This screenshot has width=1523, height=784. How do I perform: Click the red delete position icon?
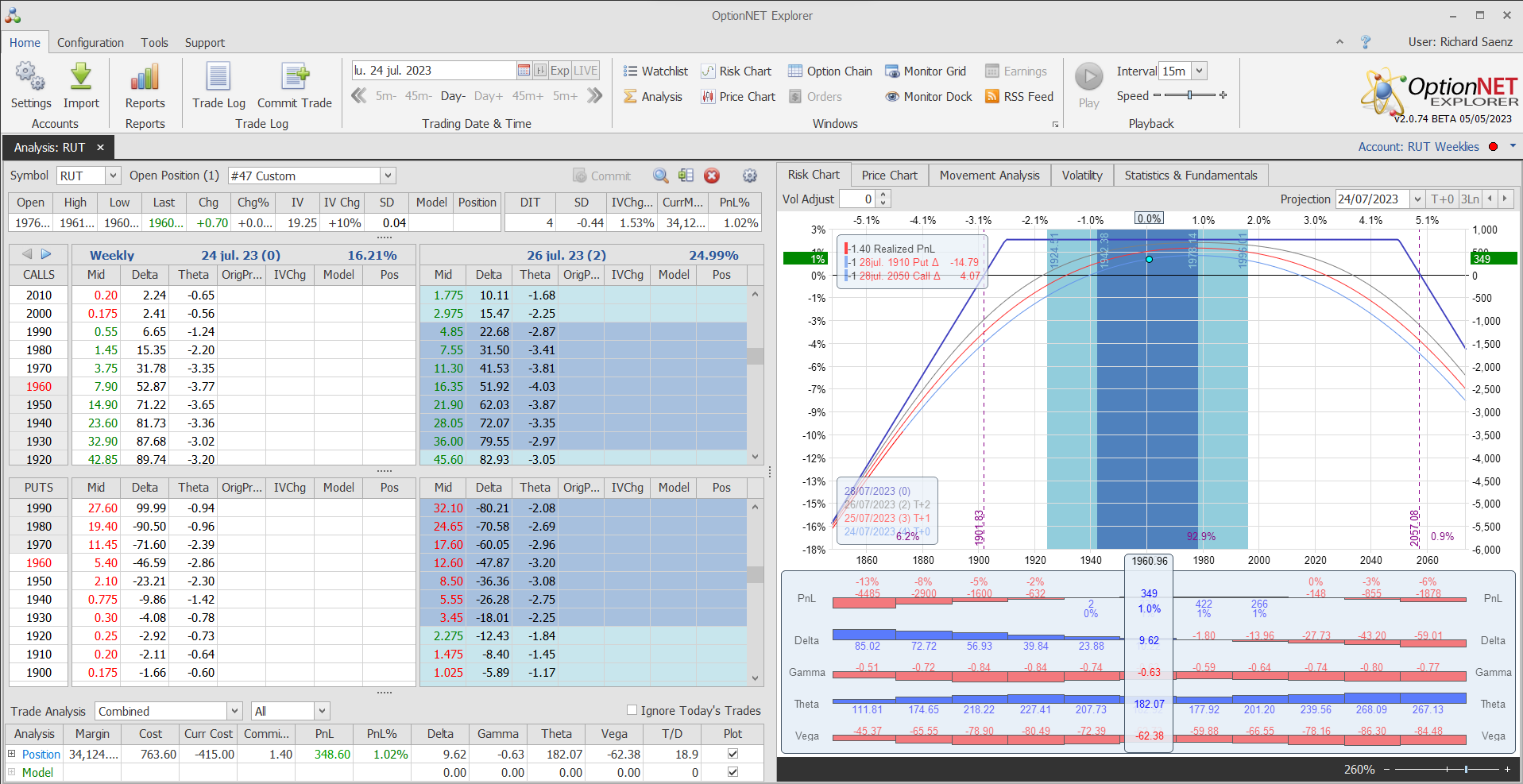[x=712, y=176]
